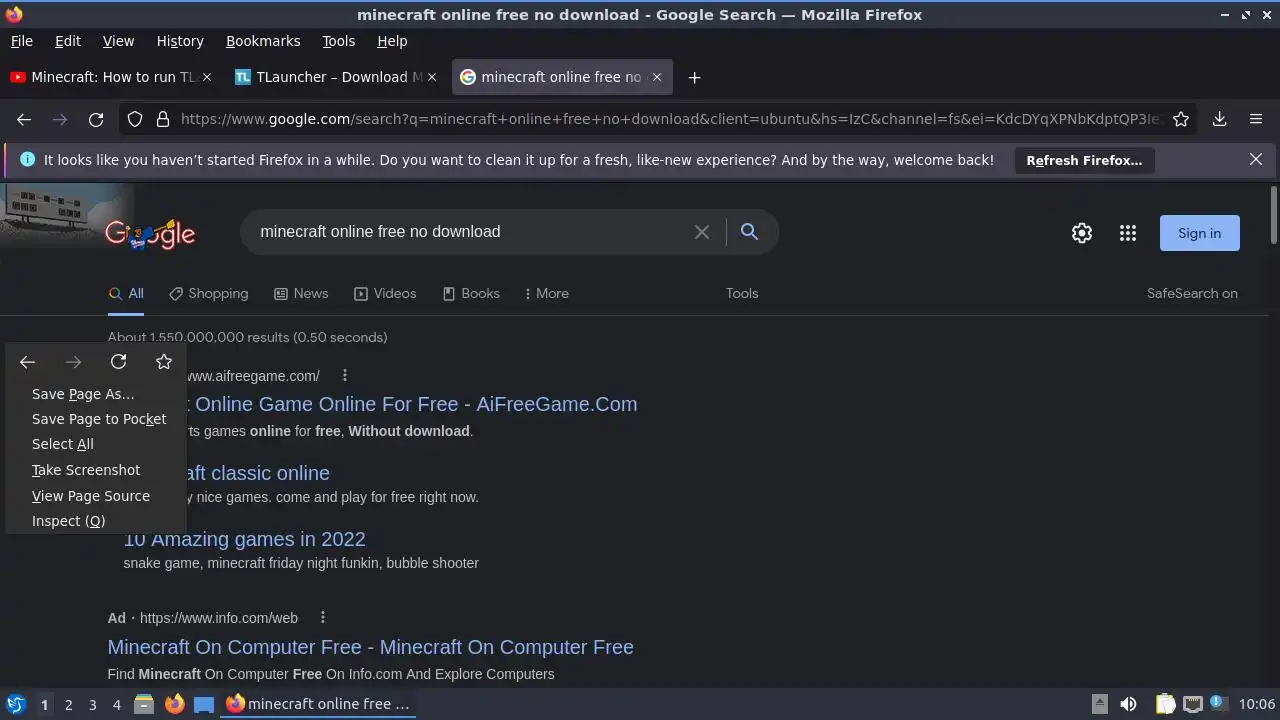Switch to the Minecraft How to run tab
1280x720 pixels.
click(113, 77)
